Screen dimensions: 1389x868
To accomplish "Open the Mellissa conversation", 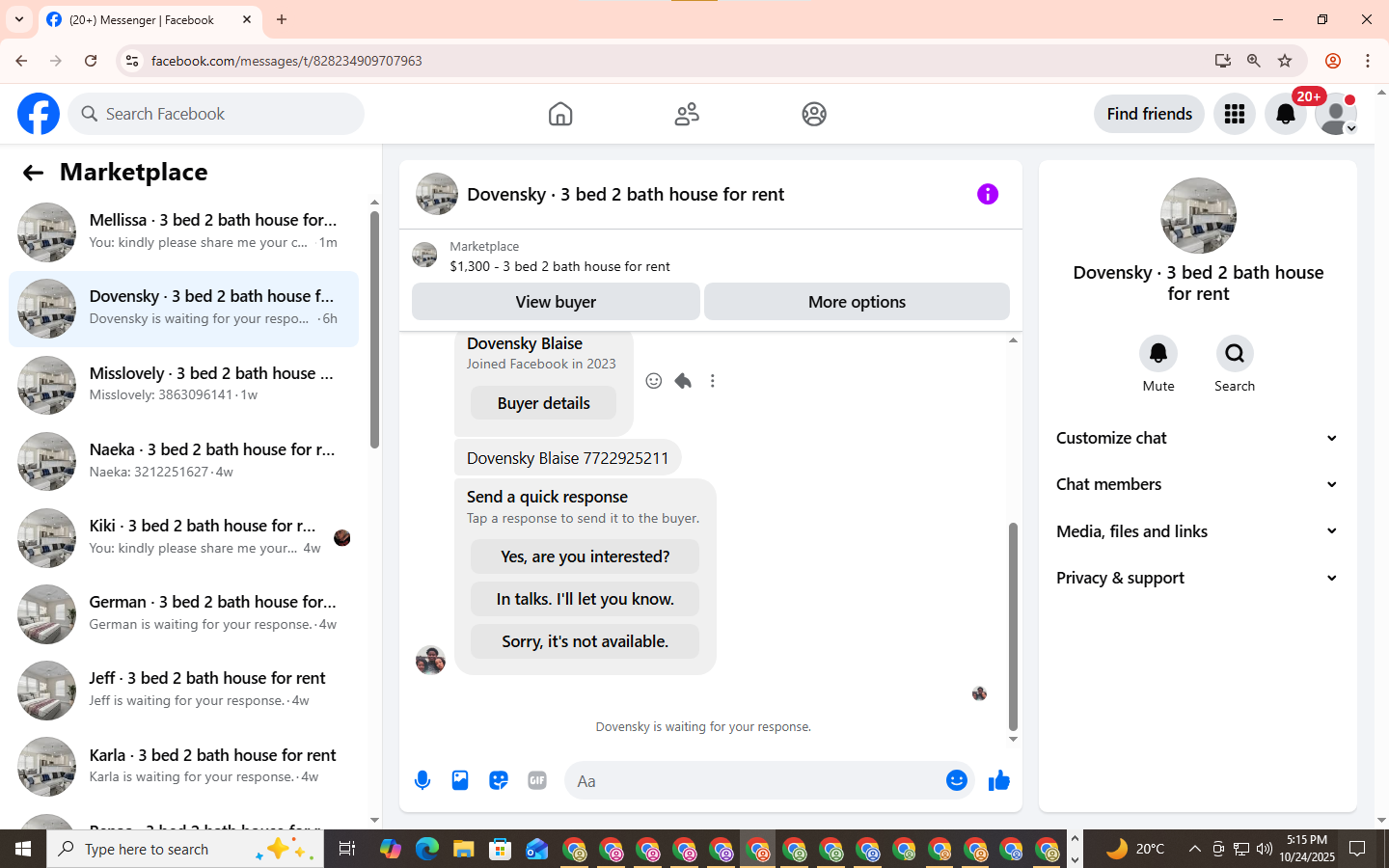I will 183,231.
